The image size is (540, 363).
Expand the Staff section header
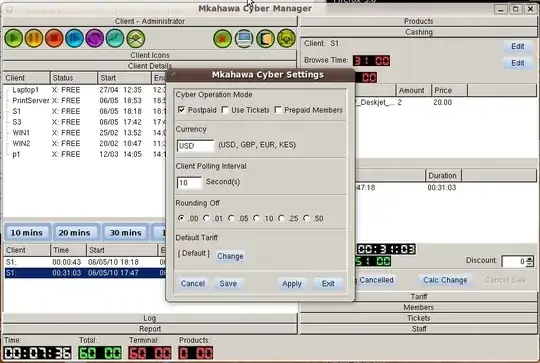(418, 329)
